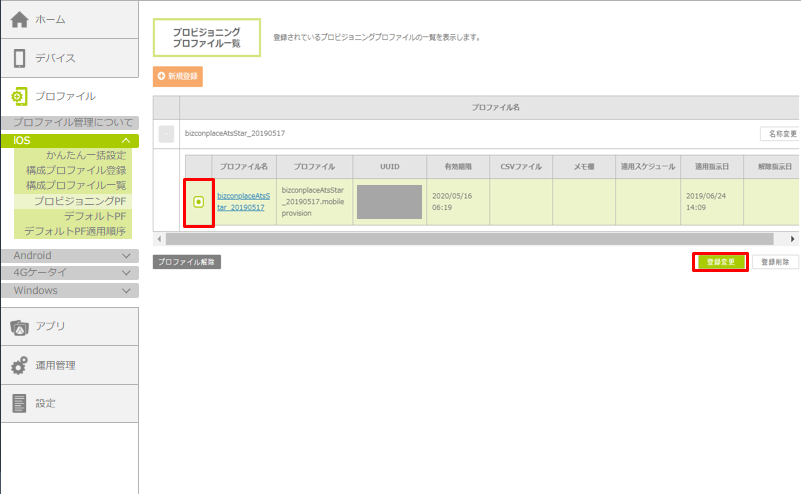Open the Settings document icon
The width and height of the screenshot is (801, 494).
tap(19, 403)
